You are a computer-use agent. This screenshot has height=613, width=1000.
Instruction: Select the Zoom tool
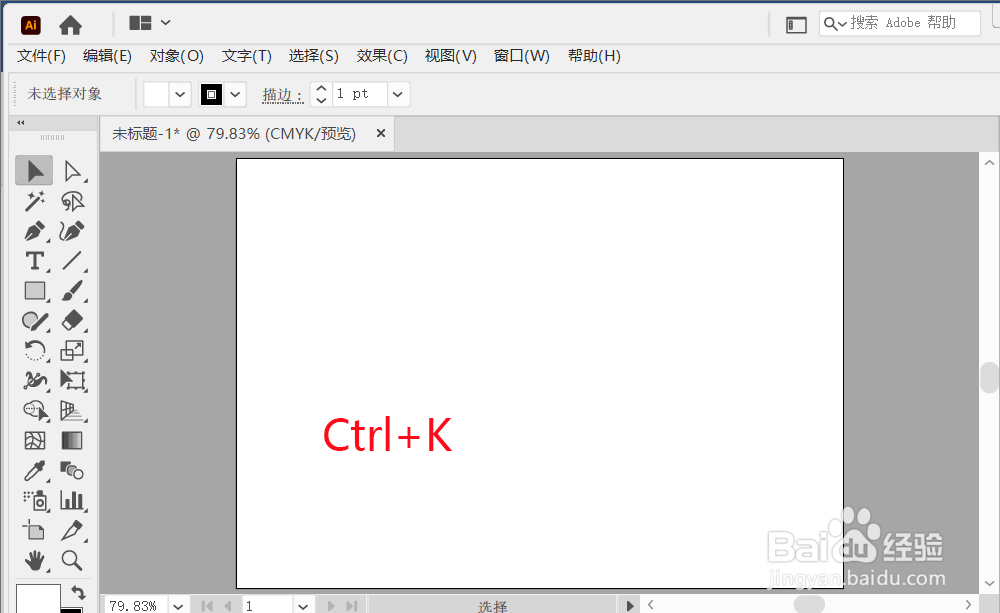click(x=72, y=561)
